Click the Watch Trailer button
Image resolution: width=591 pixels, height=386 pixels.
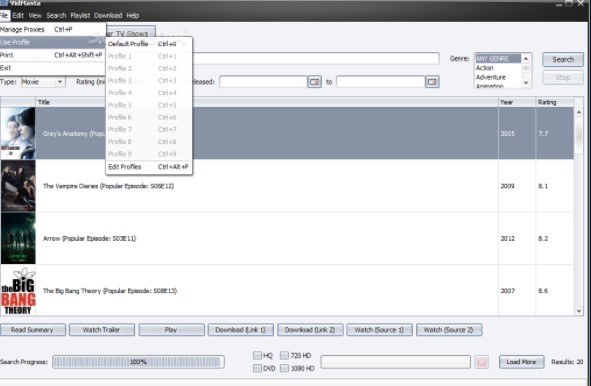coord(101,330)
